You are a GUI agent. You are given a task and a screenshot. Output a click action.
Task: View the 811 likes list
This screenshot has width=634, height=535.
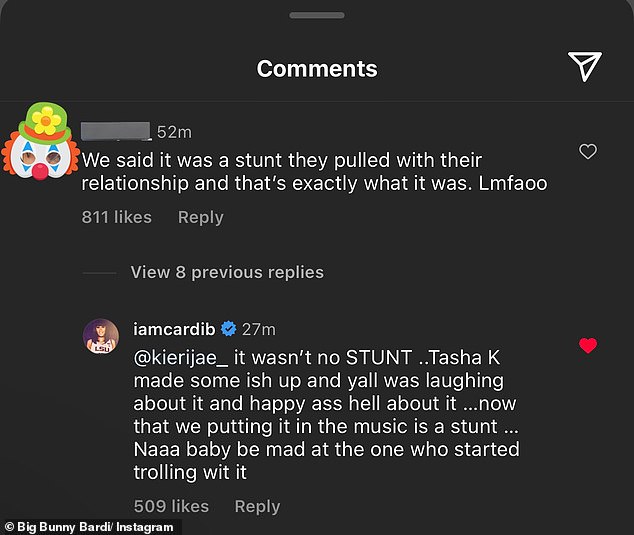(116, 217)
